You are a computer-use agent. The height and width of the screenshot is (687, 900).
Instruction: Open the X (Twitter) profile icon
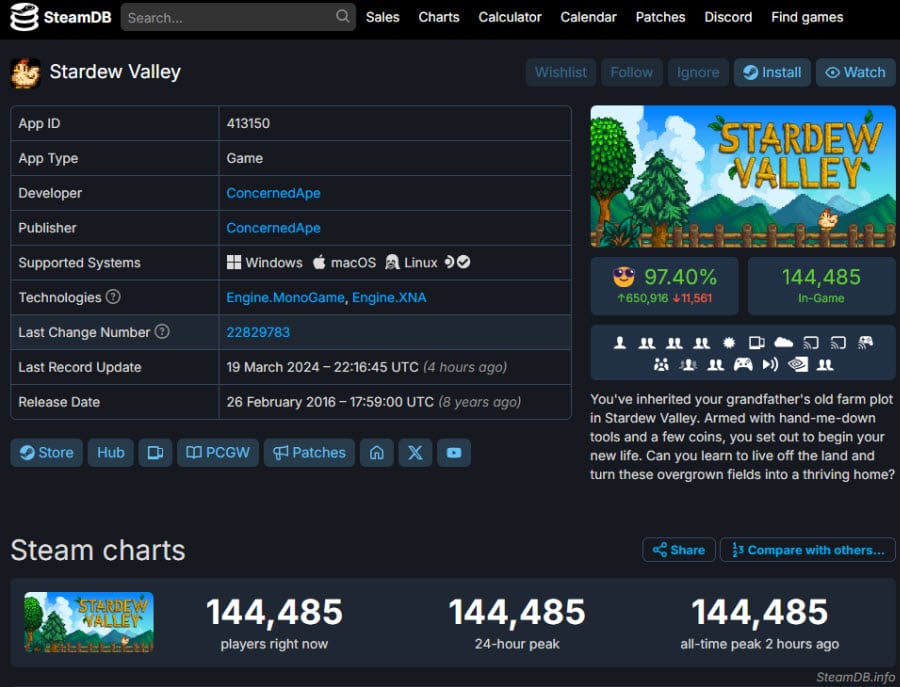click(415, 453)
